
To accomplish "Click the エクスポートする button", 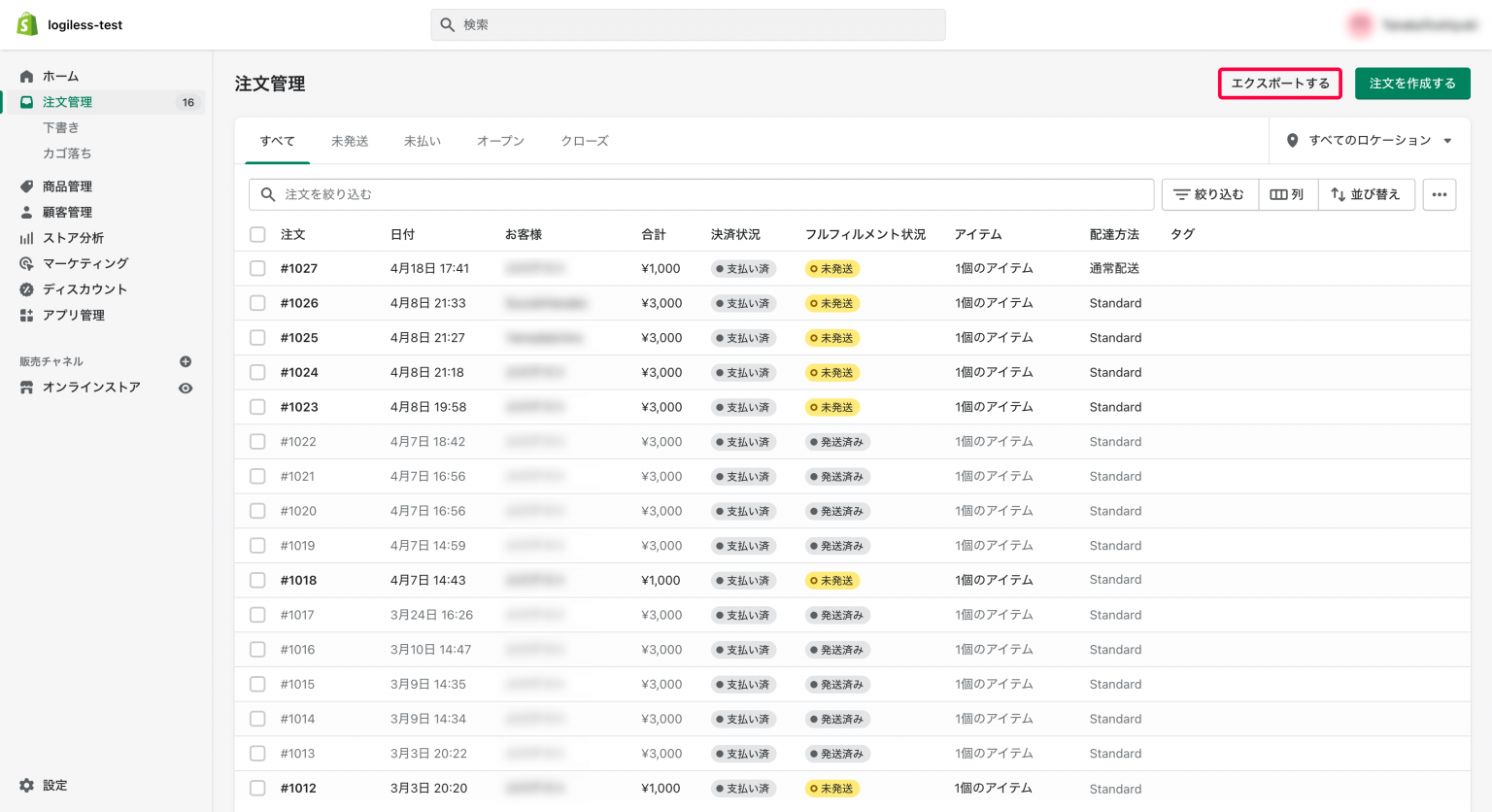I will 1279,84.
